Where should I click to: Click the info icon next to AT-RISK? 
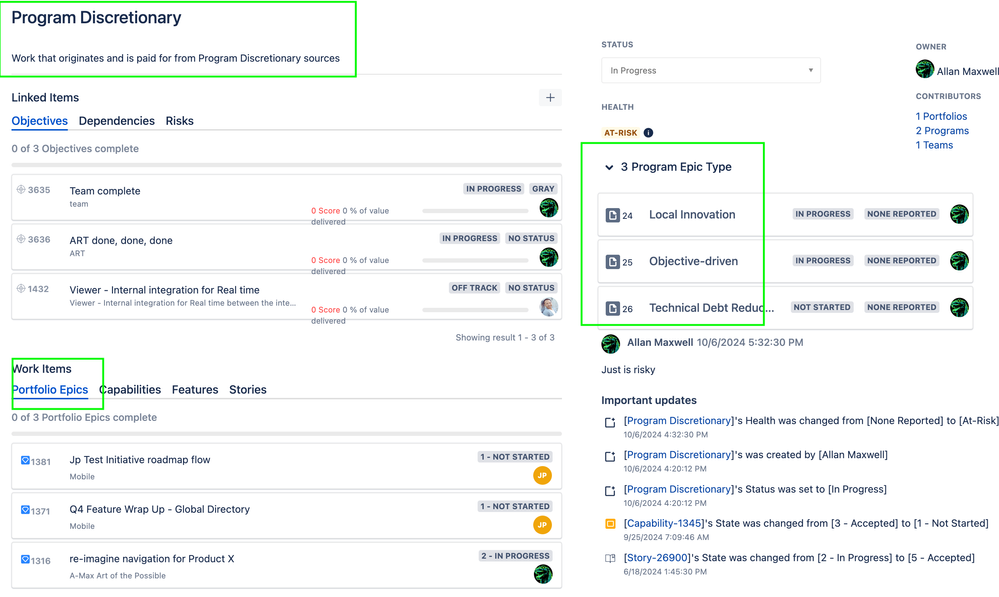point(648,133)
